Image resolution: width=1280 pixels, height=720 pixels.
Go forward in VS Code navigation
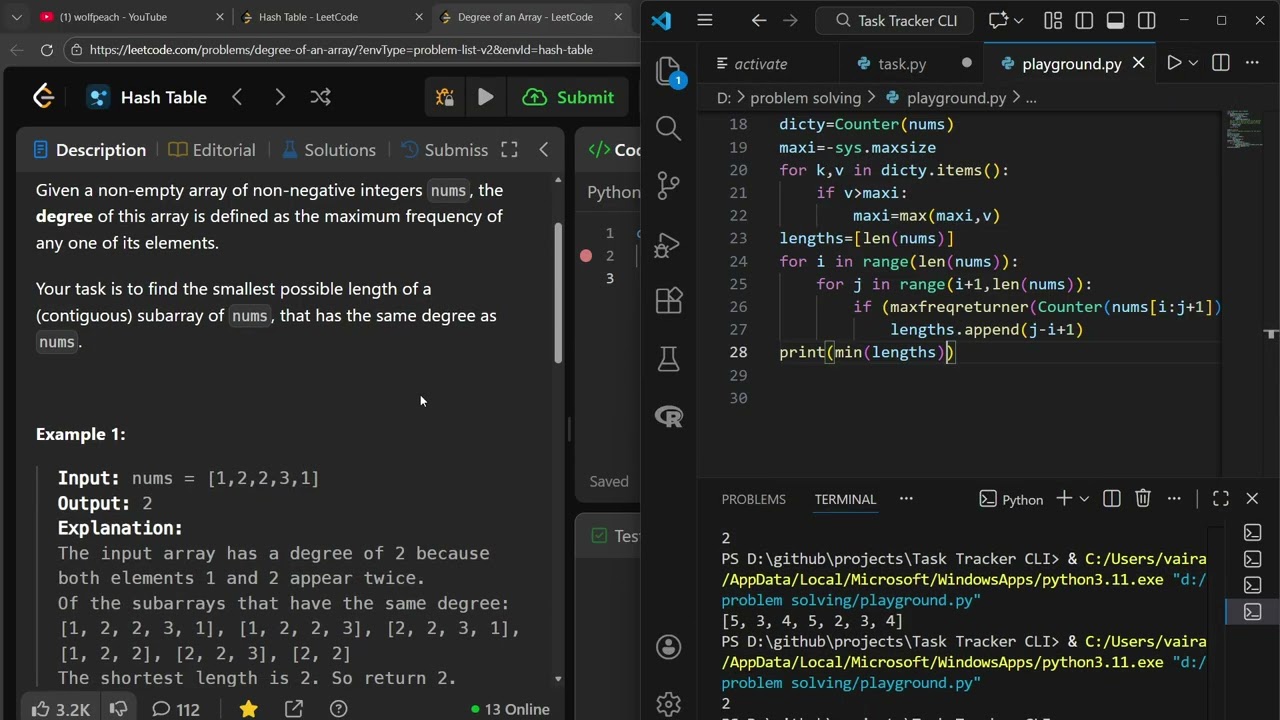coord(791,20)
